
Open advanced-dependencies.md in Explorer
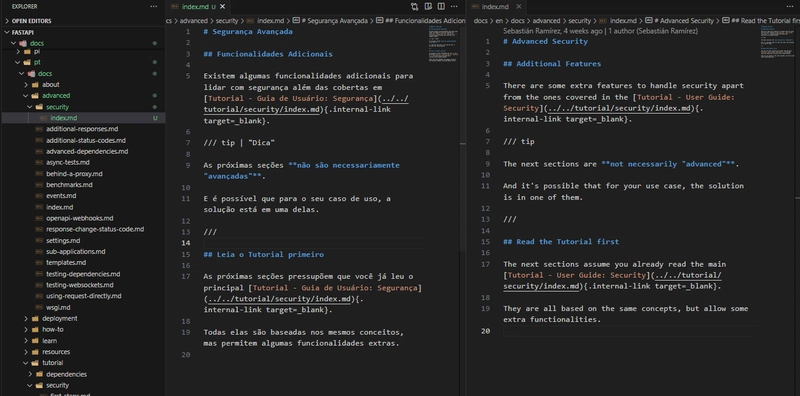coord(87,152)
